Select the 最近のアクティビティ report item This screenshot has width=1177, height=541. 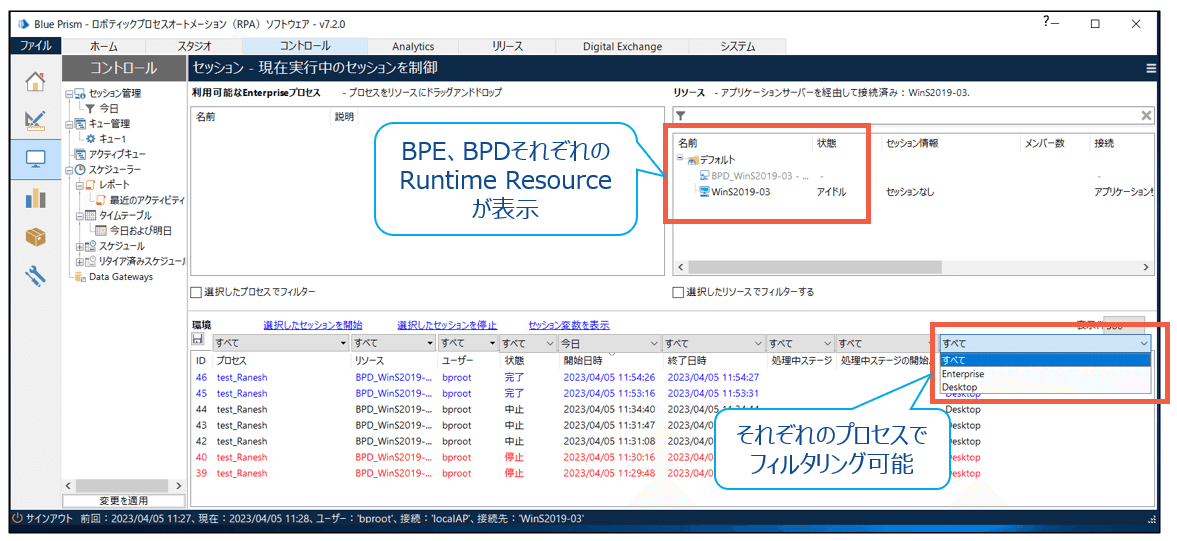point(146,200)
